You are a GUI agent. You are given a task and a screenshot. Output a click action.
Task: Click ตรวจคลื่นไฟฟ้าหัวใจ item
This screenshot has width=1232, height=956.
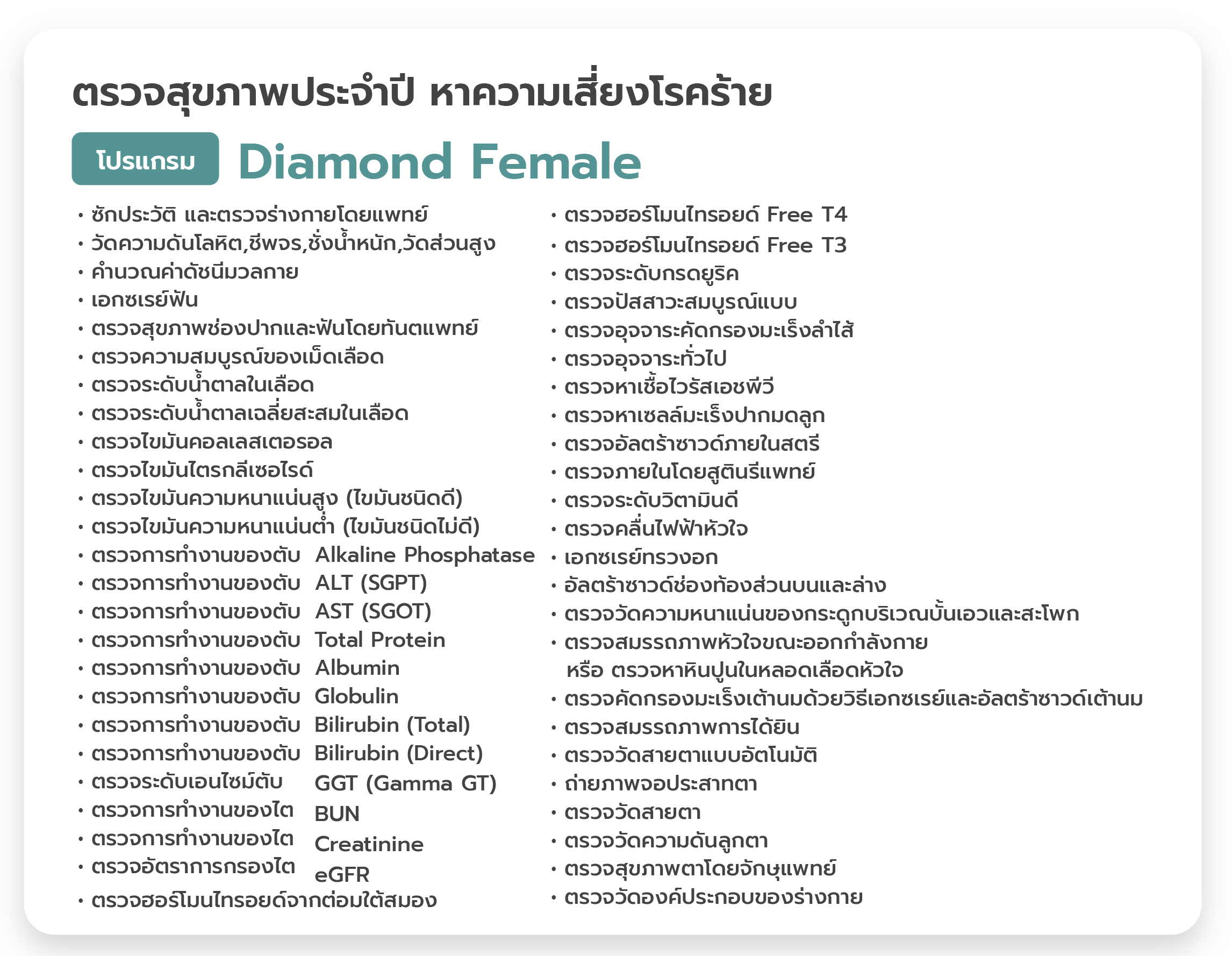click(656, 528)
